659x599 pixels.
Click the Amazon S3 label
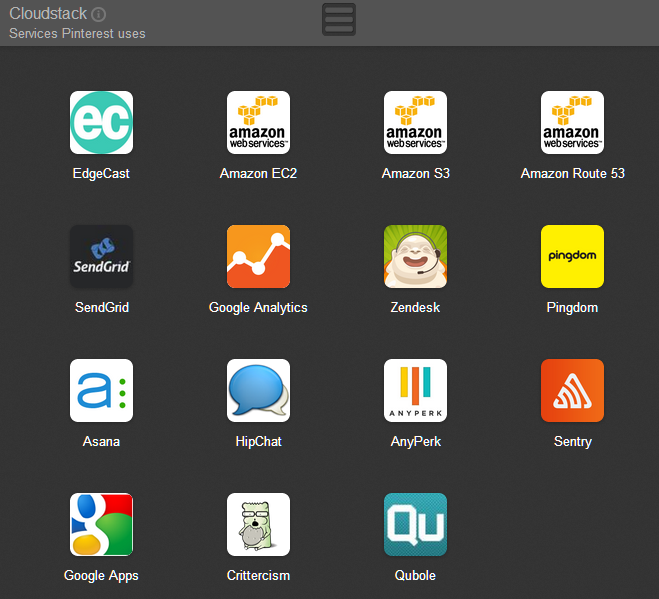[416, 174]
